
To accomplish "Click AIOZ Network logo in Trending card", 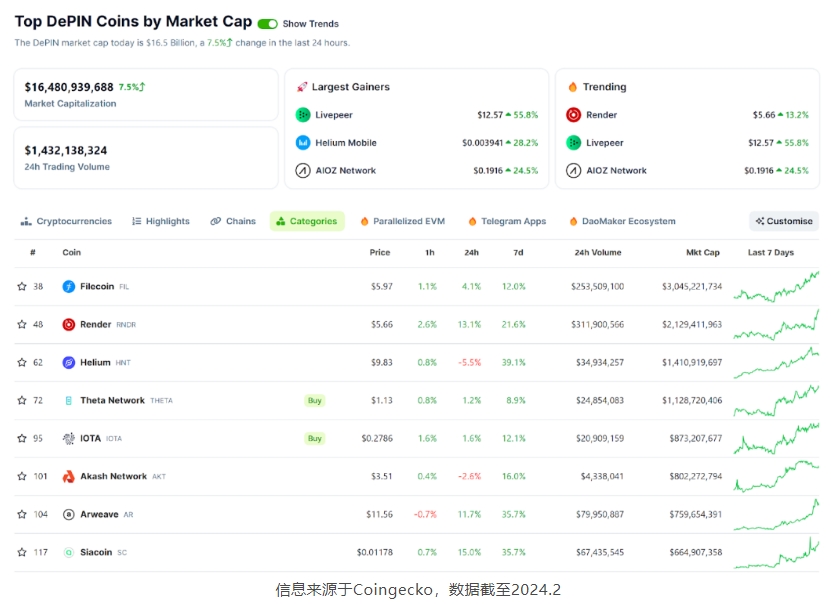I will 573,171.
